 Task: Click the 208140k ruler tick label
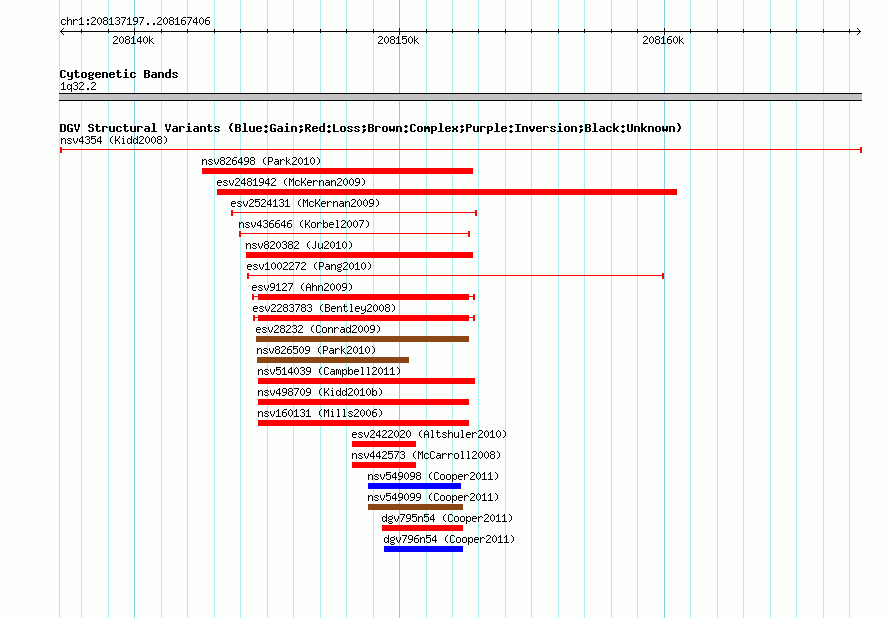click(133, 40)
